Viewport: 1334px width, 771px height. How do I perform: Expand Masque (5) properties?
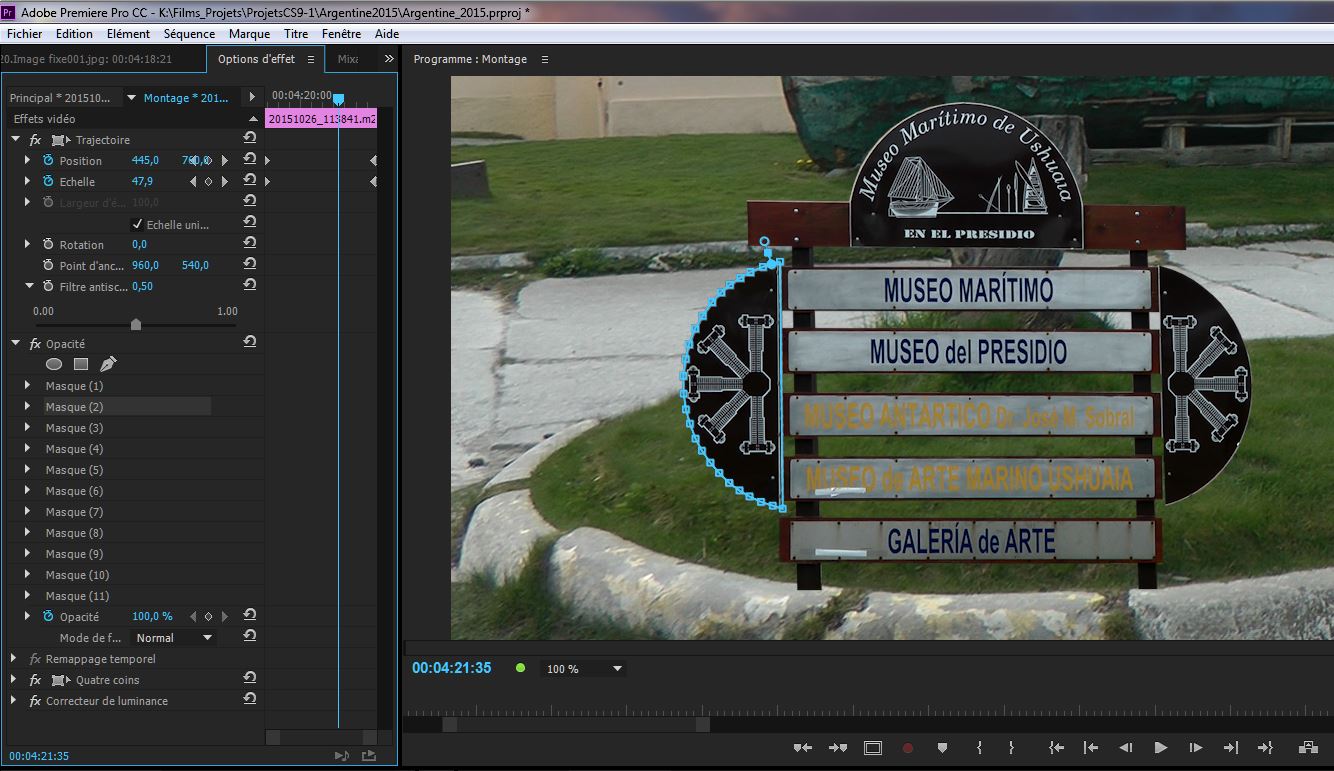[28, 469]
